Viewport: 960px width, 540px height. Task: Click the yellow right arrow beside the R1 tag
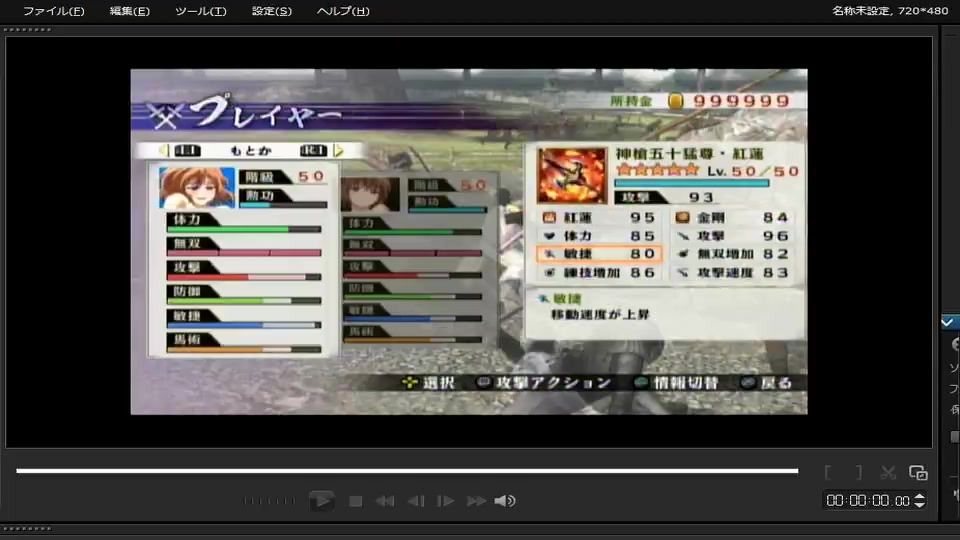coord(339,150)
